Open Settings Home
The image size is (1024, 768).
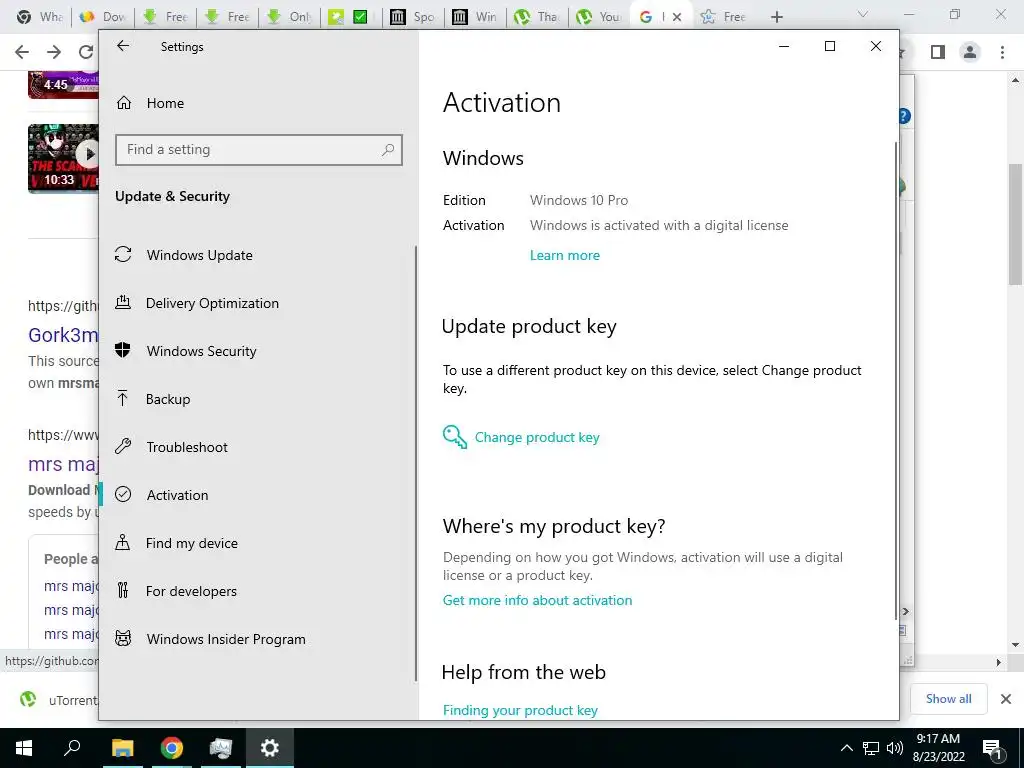point(165,103)
